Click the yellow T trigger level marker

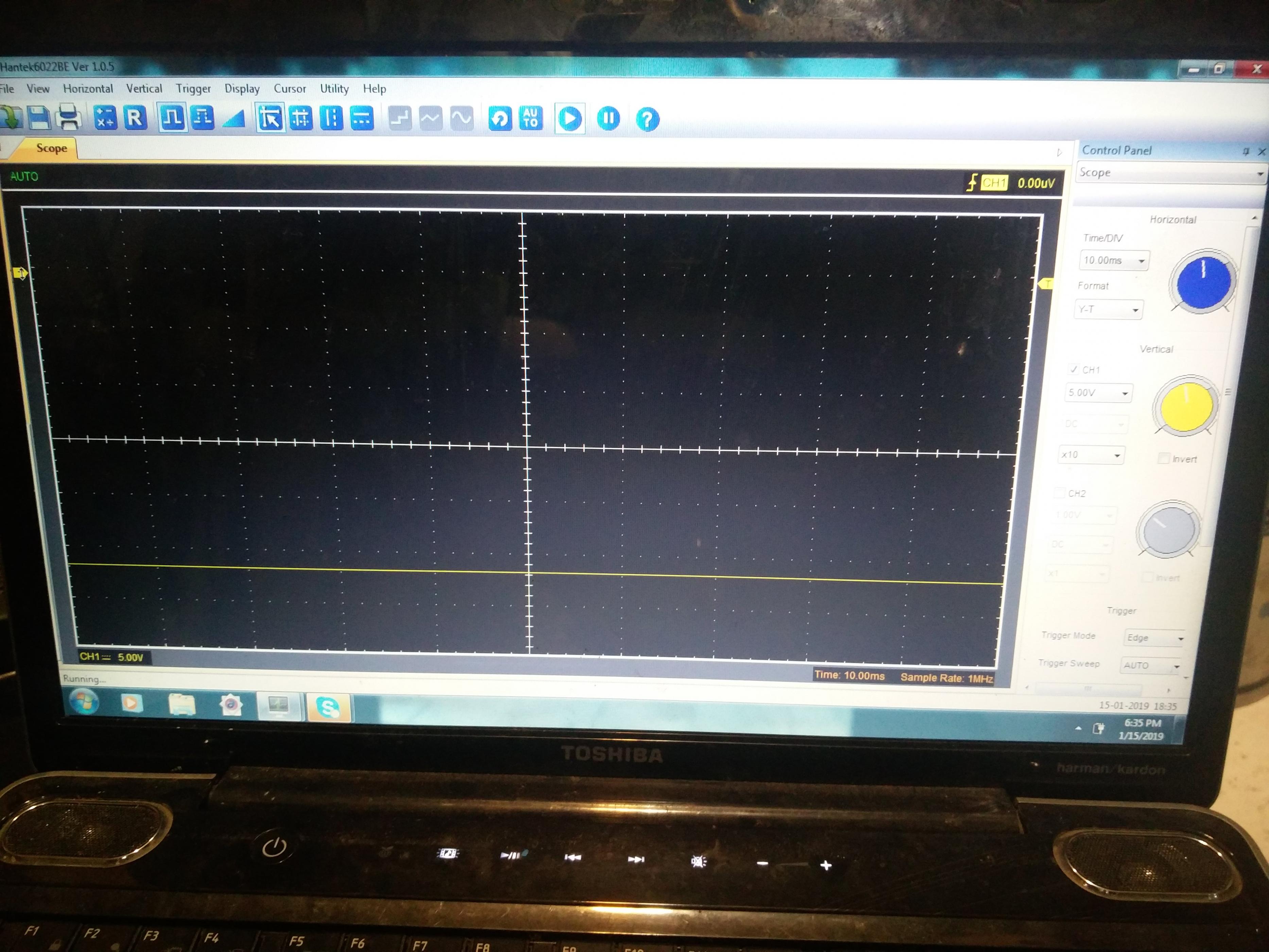[x=1046, y=284]
